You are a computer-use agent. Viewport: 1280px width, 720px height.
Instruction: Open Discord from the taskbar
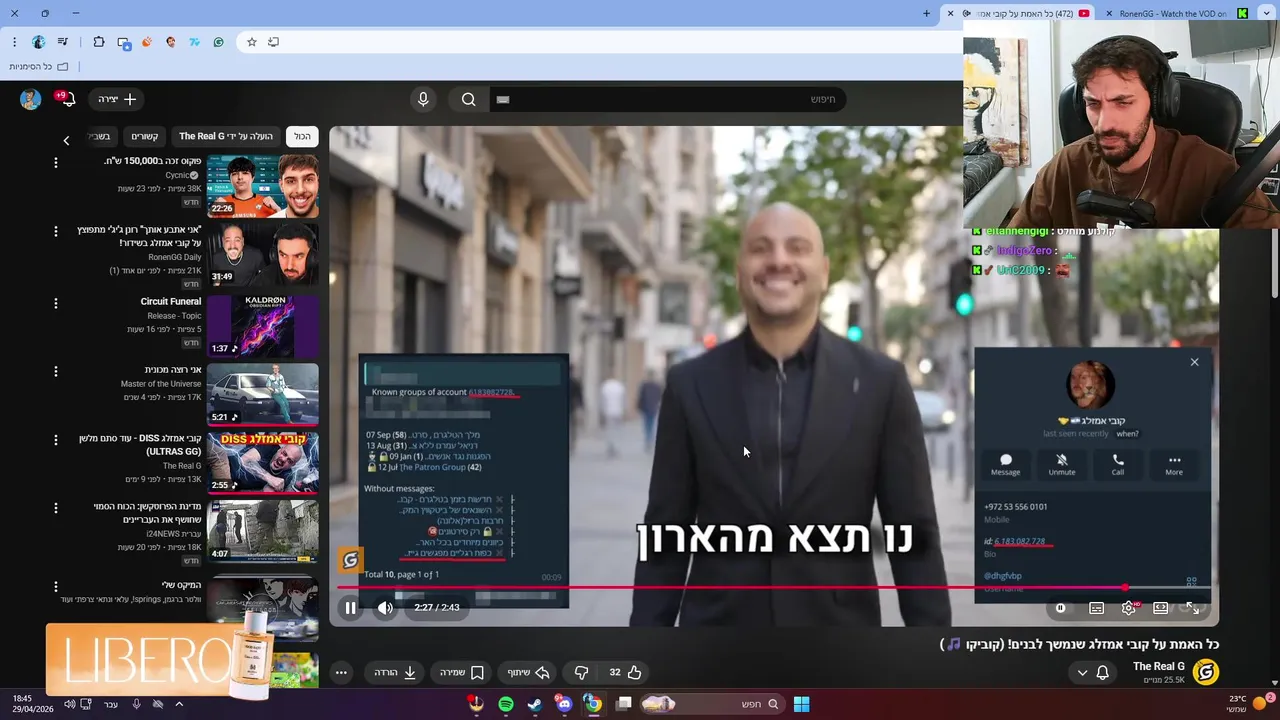tap(565, 704)
